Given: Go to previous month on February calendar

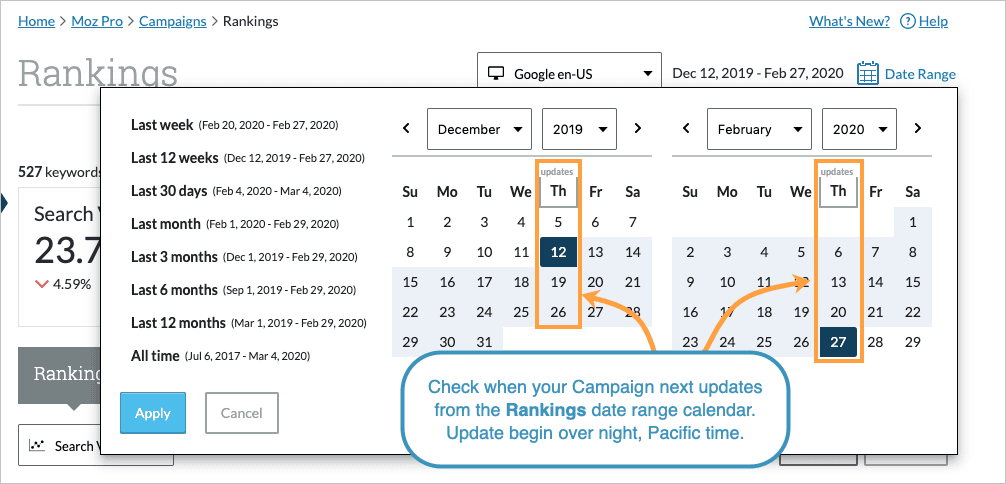Looking at the screenshot, I should pos(686,129).
